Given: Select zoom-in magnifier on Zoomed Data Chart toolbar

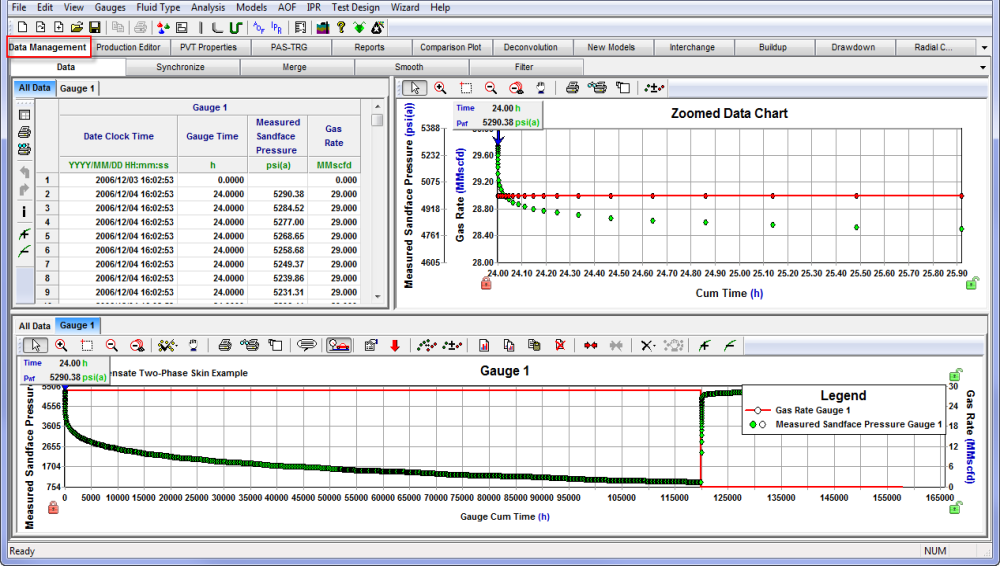Looking at the screenshot, I should (x=440, y=88).
